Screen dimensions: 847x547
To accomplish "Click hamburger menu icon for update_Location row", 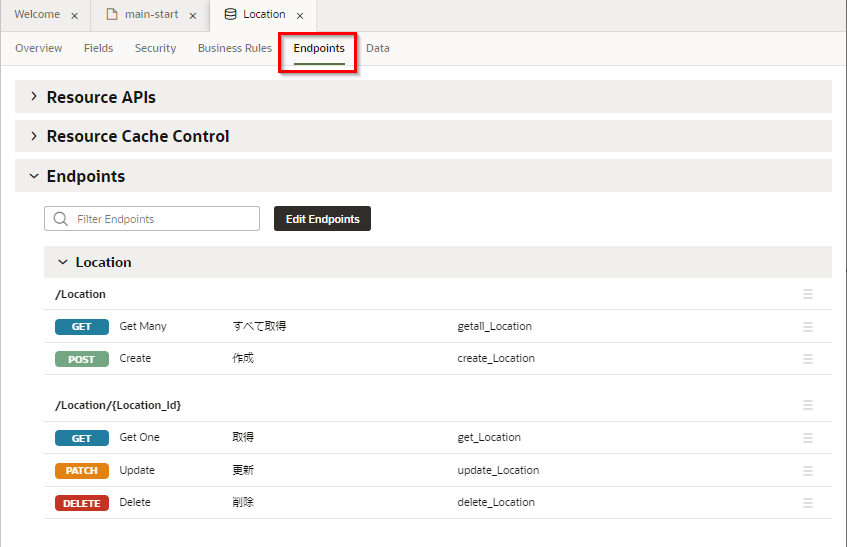I will coord(808,471).
